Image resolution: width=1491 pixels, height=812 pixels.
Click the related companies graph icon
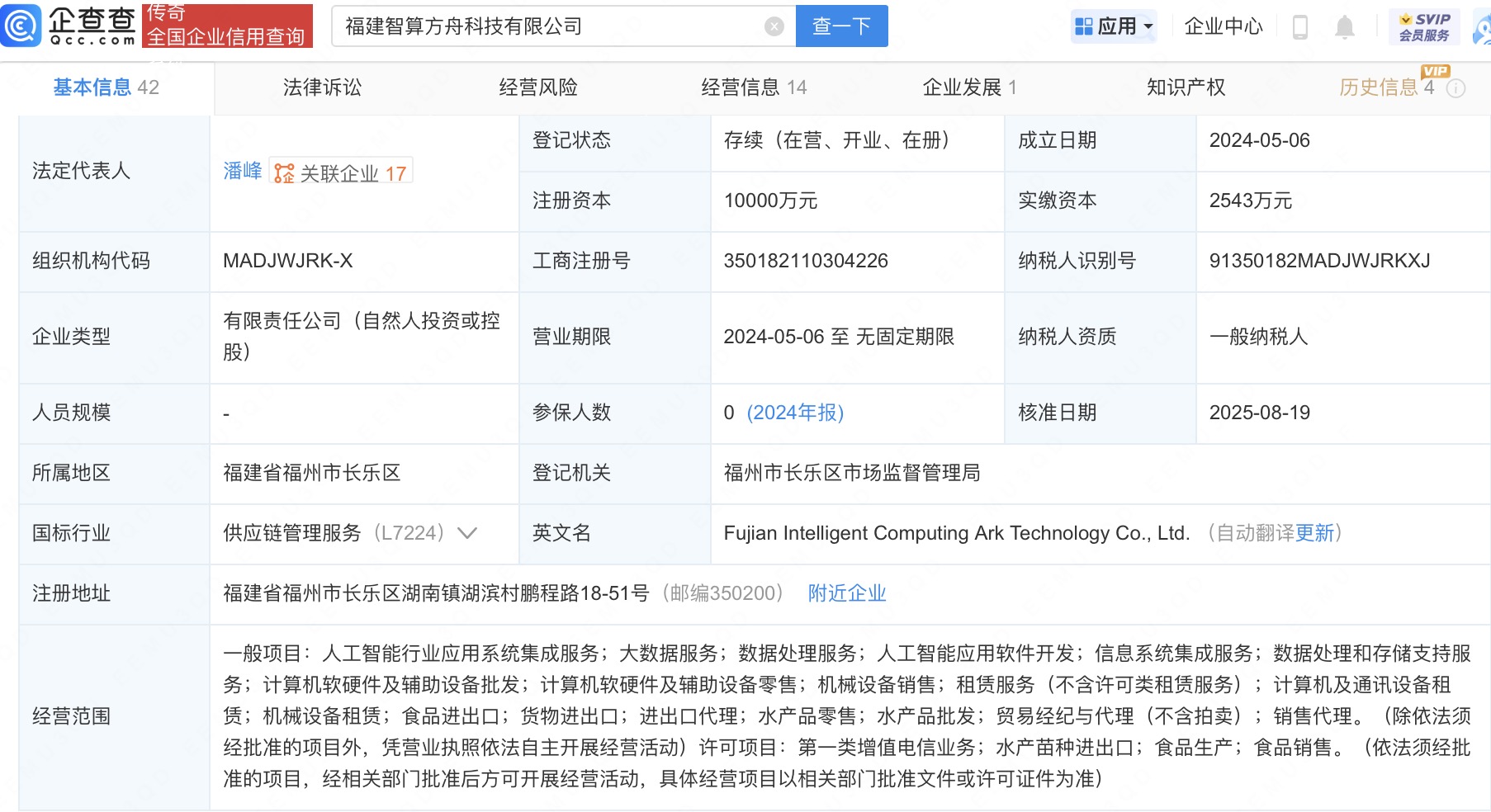point(284,173)
